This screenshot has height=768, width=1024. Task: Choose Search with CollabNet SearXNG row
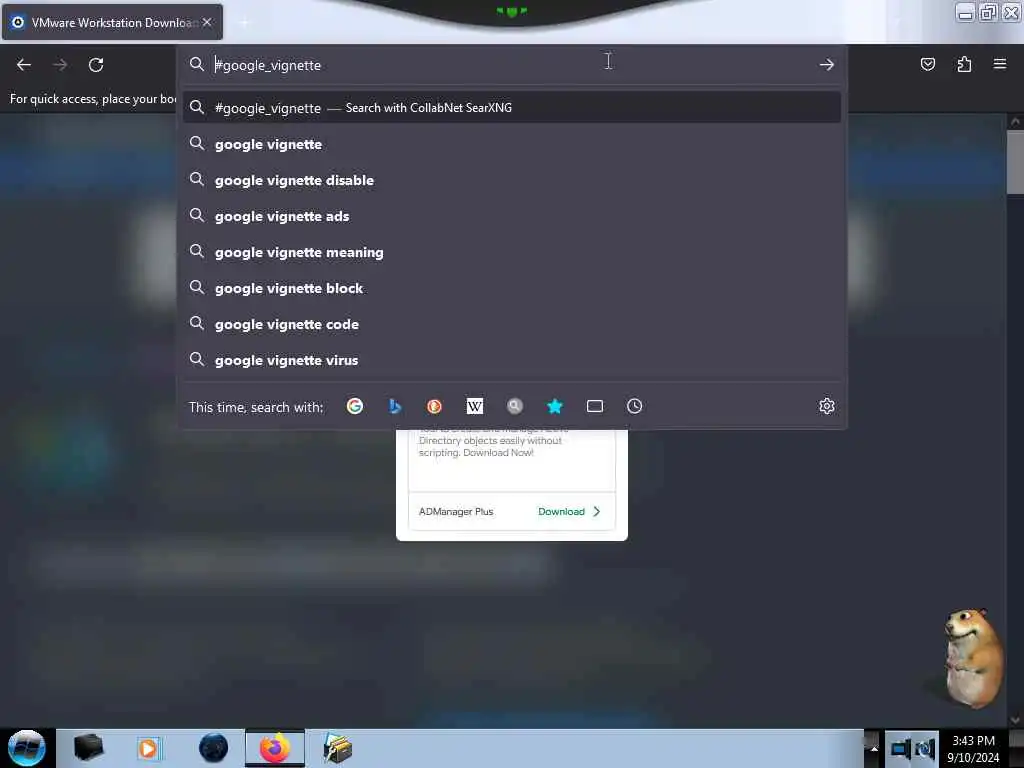tap(512, 108)
